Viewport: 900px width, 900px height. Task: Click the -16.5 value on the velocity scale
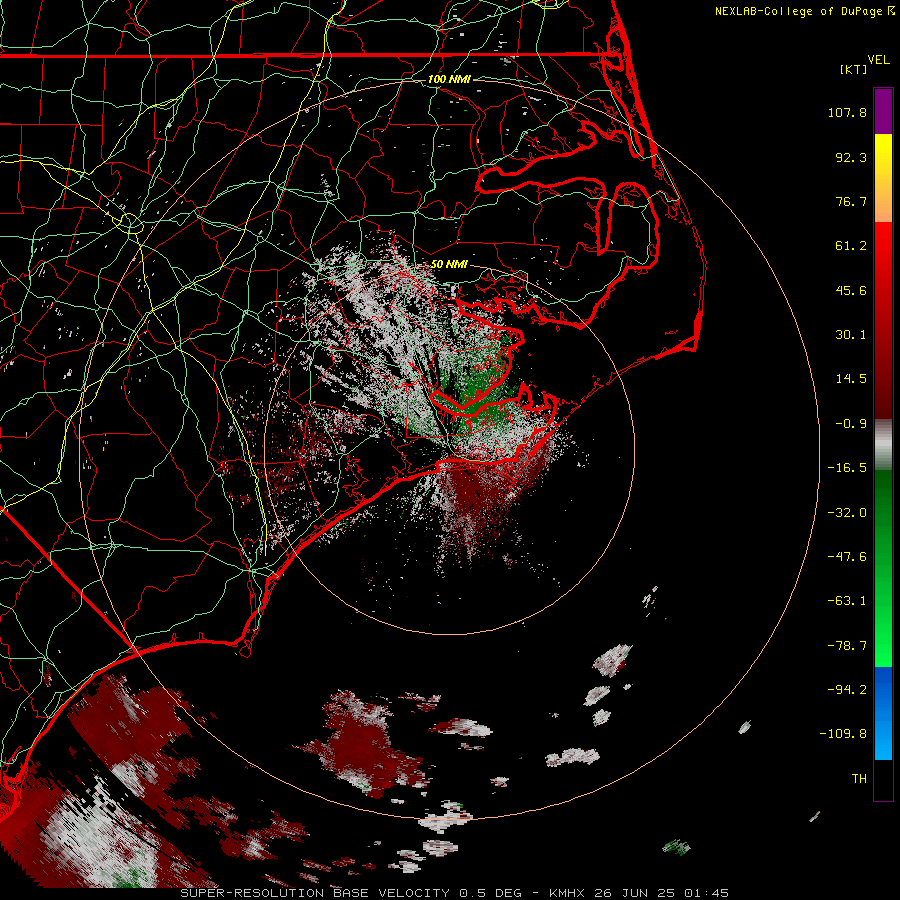click(x=847, y=468)
